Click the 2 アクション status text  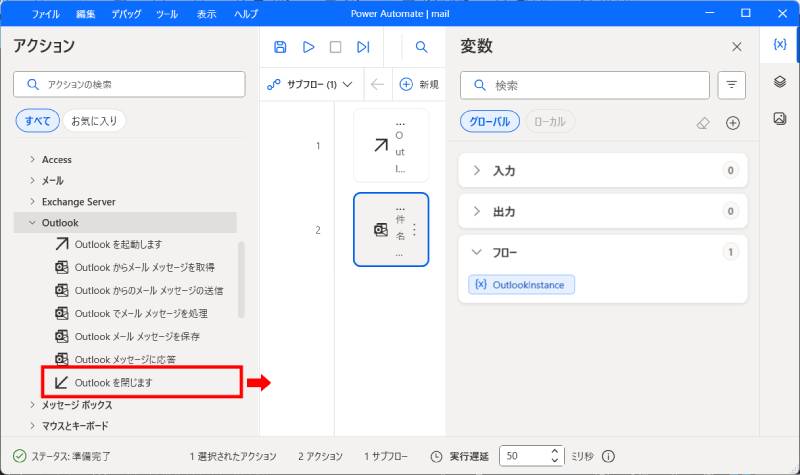(x=320, y=456)
